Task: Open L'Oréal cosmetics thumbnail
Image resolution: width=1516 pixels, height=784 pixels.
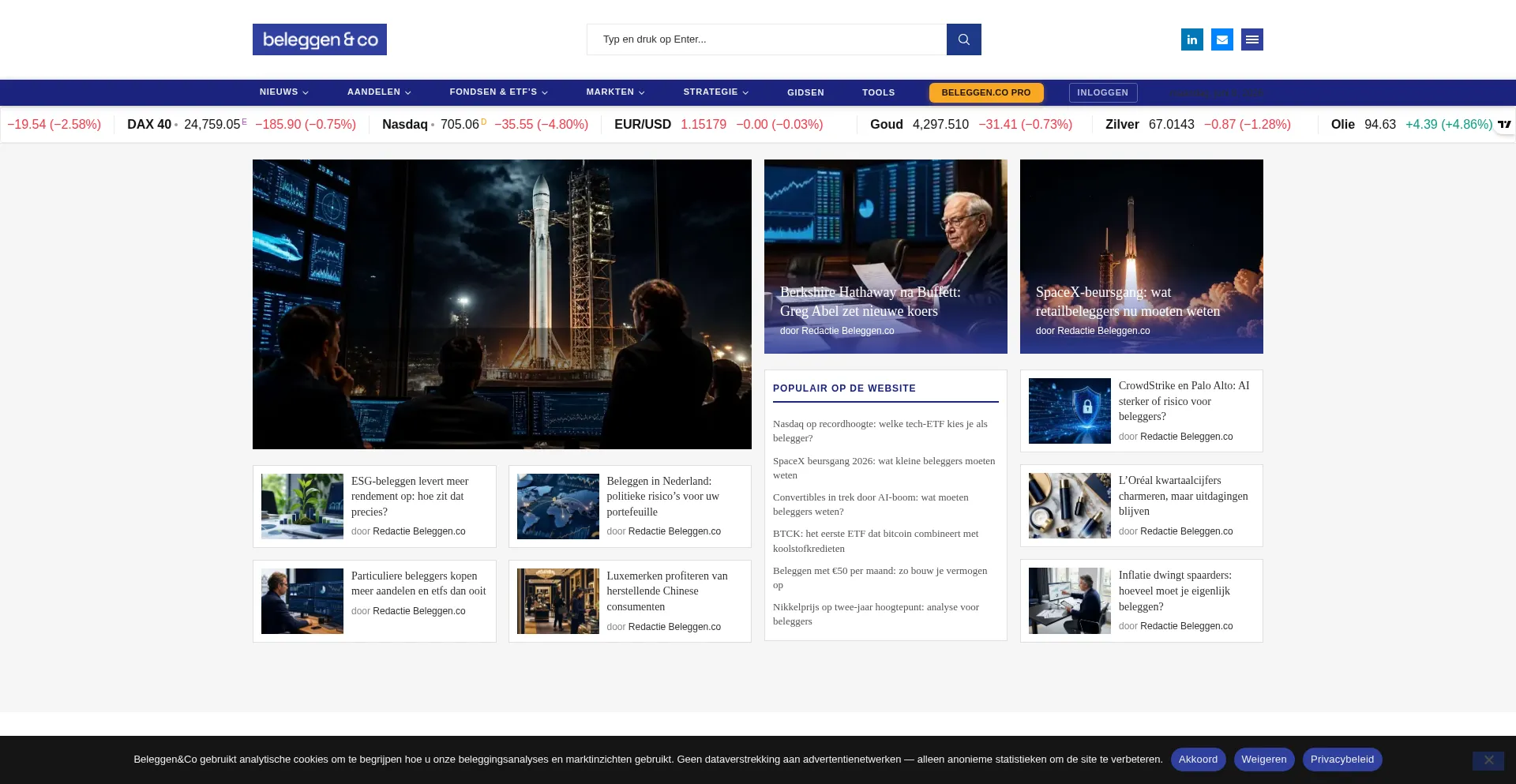Action: [1070, 505]
